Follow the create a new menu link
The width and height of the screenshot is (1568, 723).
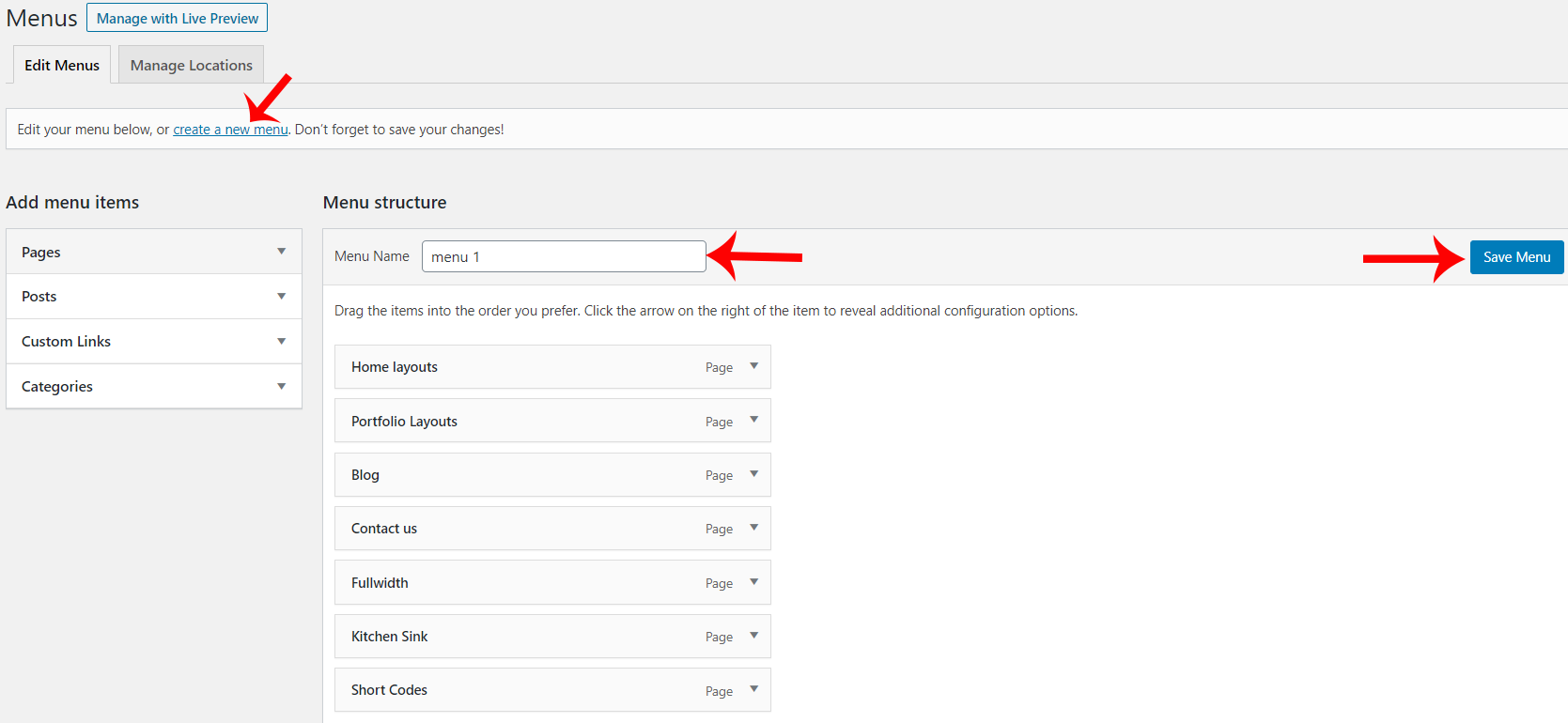pos(230,130)
